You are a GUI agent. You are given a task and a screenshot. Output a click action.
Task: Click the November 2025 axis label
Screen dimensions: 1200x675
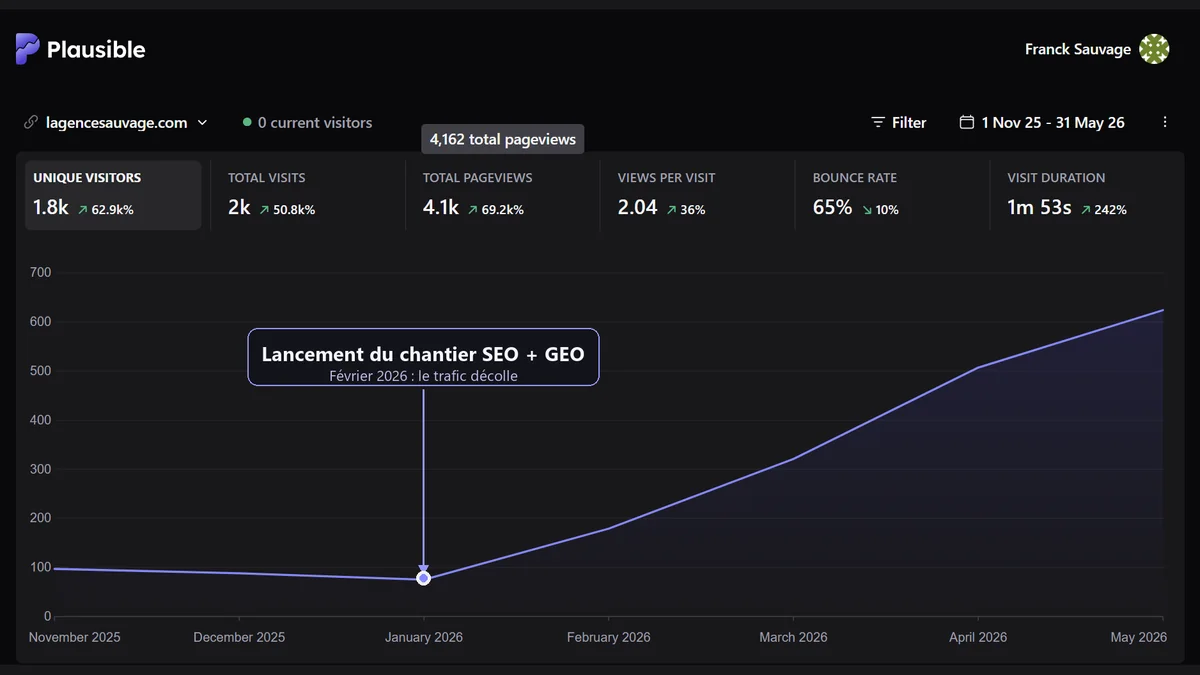tap(75, 637)
